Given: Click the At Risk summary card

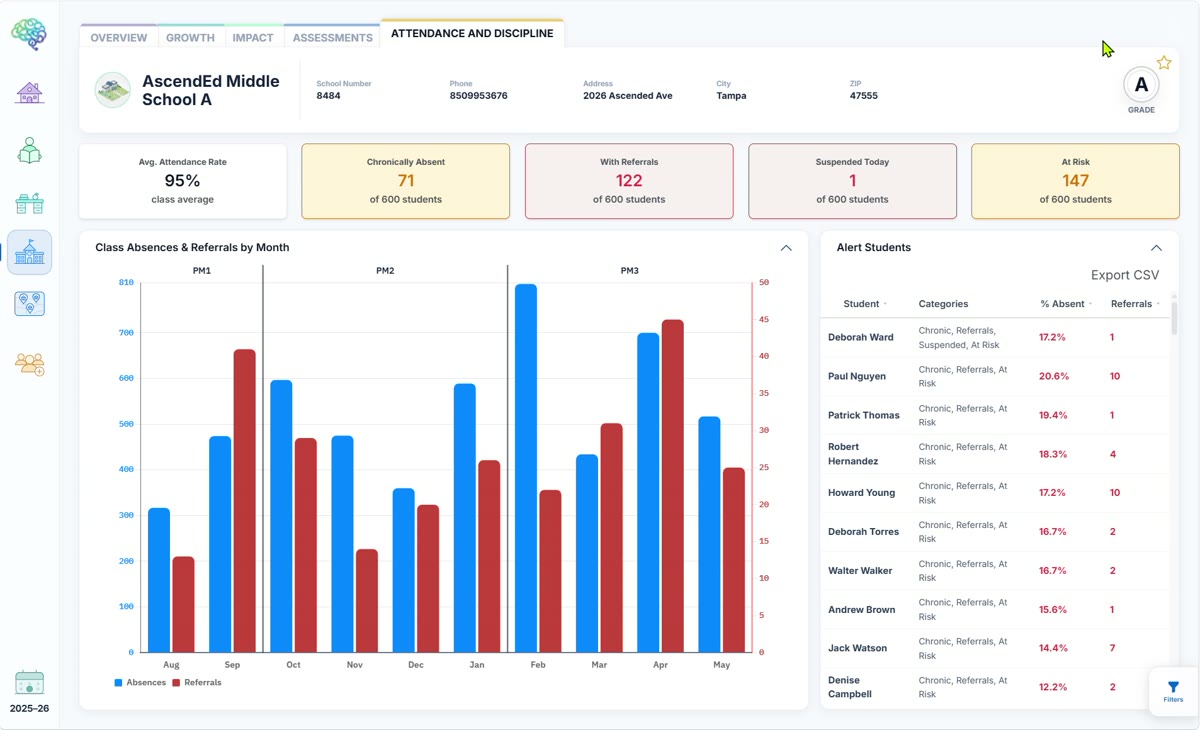Looking at the screenshot, I should point(1075,181).
